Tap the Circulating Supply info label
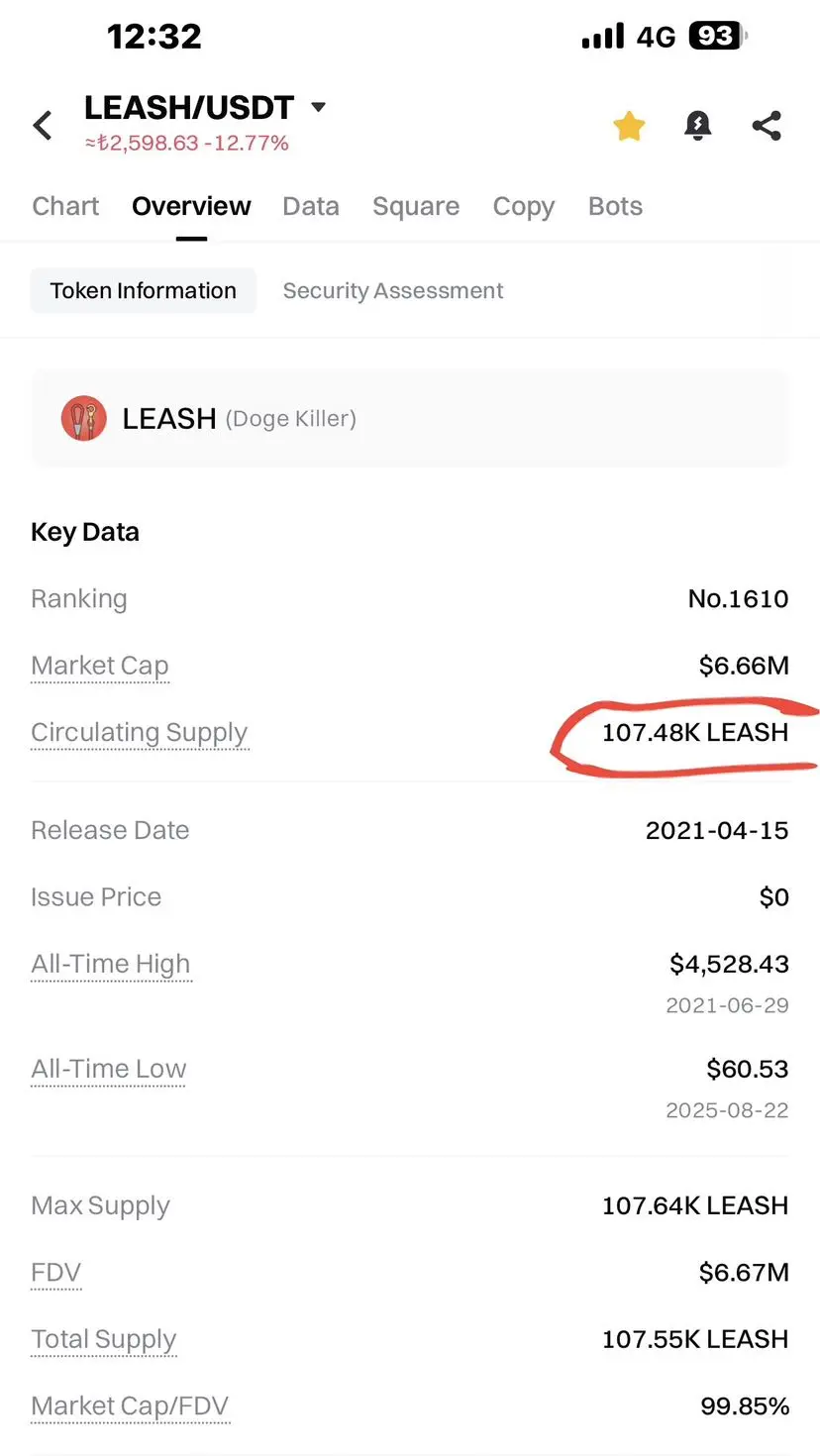Image resolution: width=820 pixels, height=1456 pixels. point(140,733)
